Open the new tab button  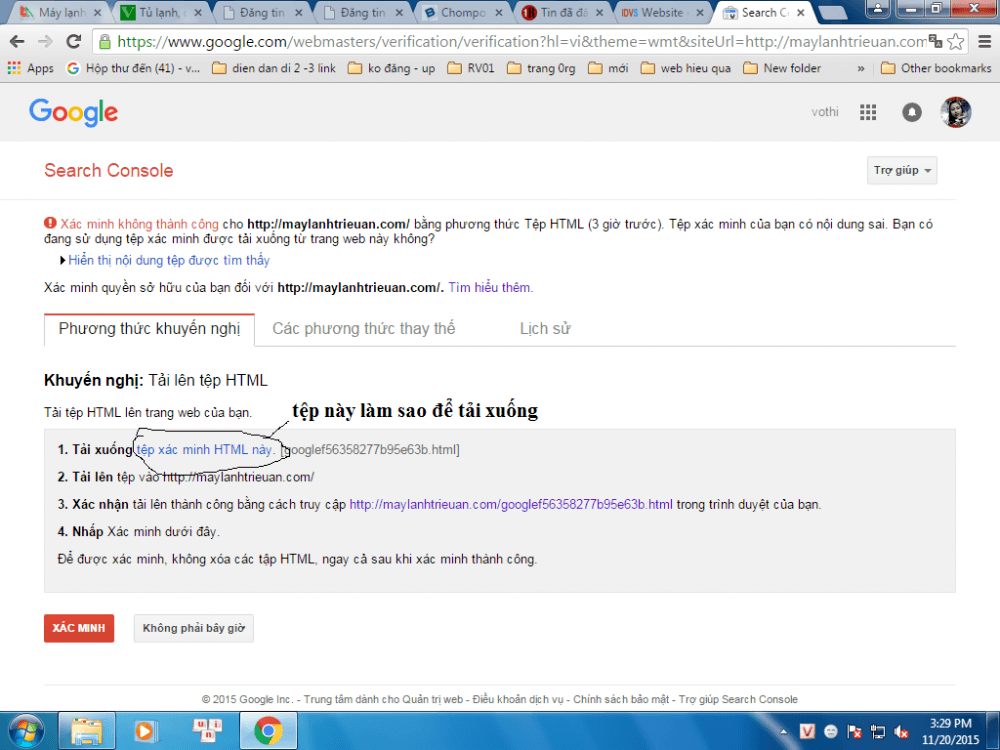tap(832, 13)
